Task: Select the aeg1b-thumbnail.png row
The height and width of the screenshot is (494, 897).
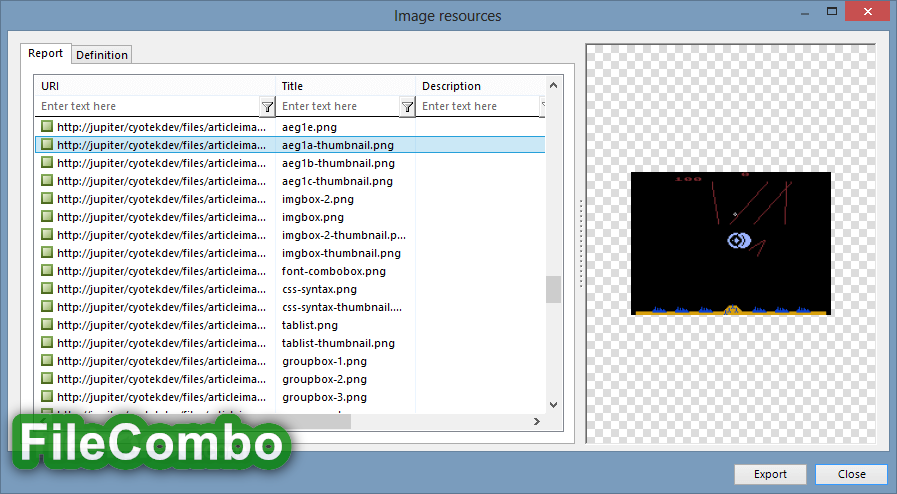Action: pyautogui.click(x=290, y=163)
